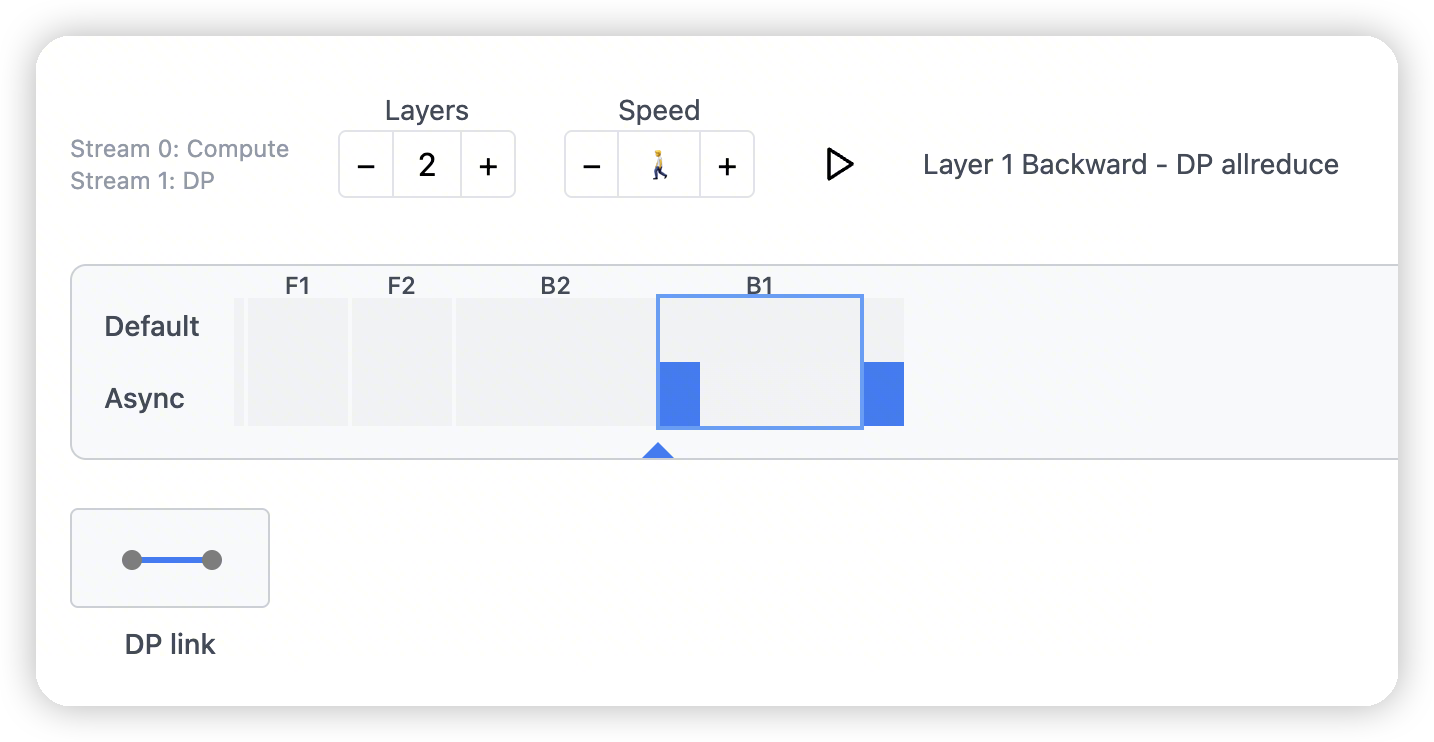Click the Default row label
This screenshot has height=742, width=1434.
point(152,326)
